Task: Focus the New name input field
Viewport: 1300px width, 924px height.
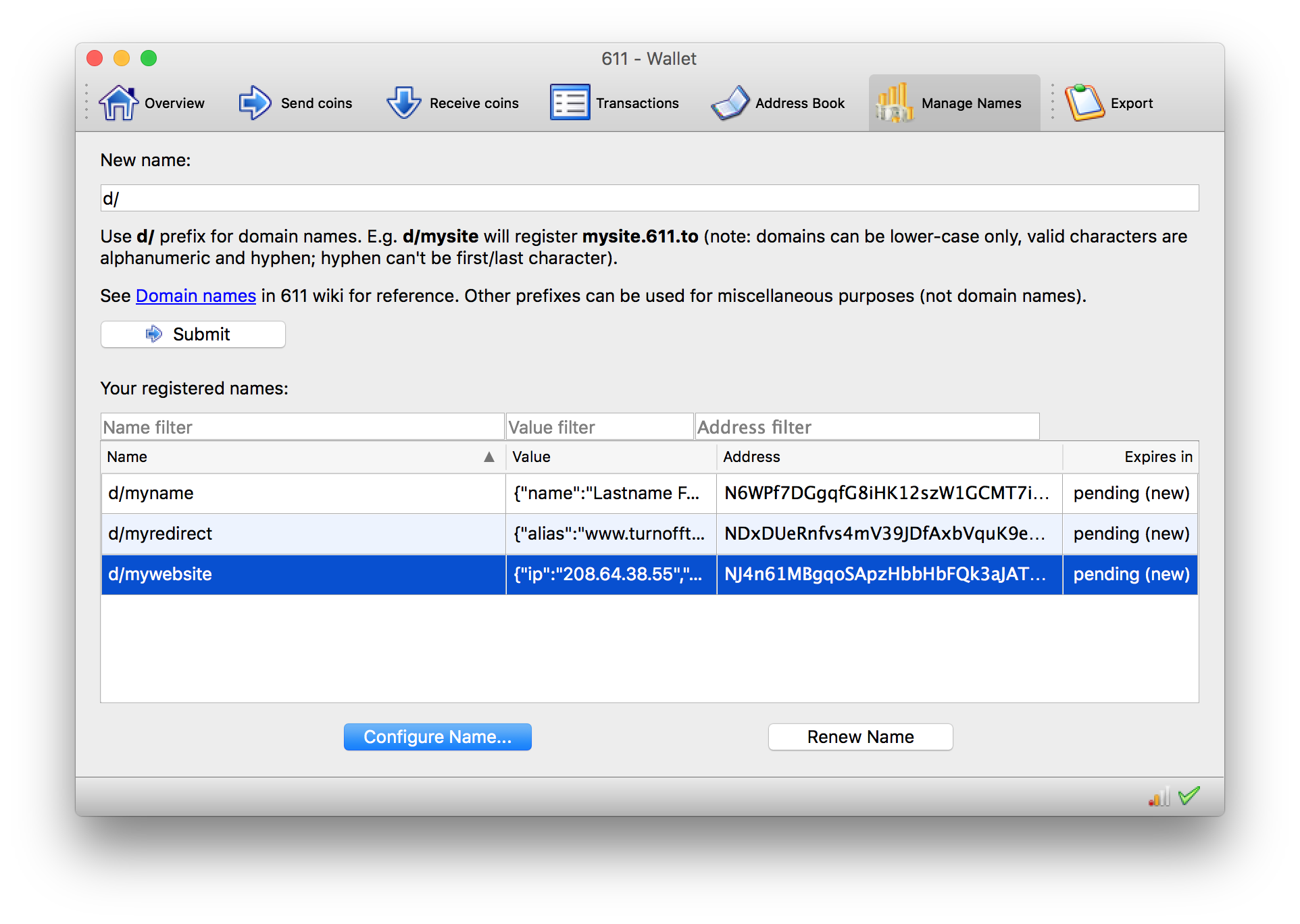Action: 649,199
